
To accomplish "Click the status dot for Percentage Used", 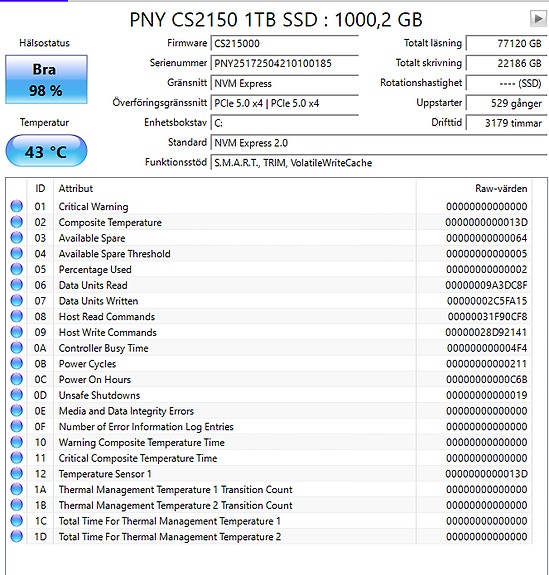I will 17,269.
